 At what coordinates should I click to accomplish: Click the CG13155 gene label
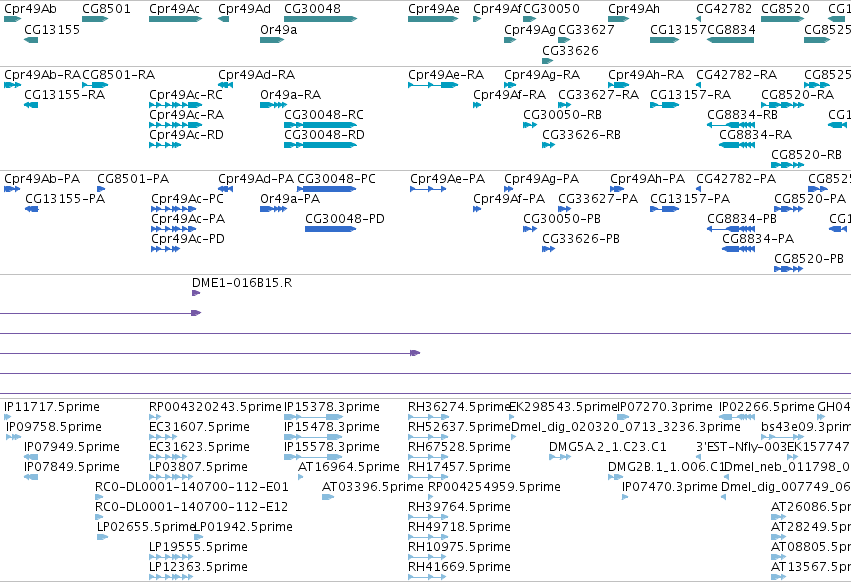point(52,29)
